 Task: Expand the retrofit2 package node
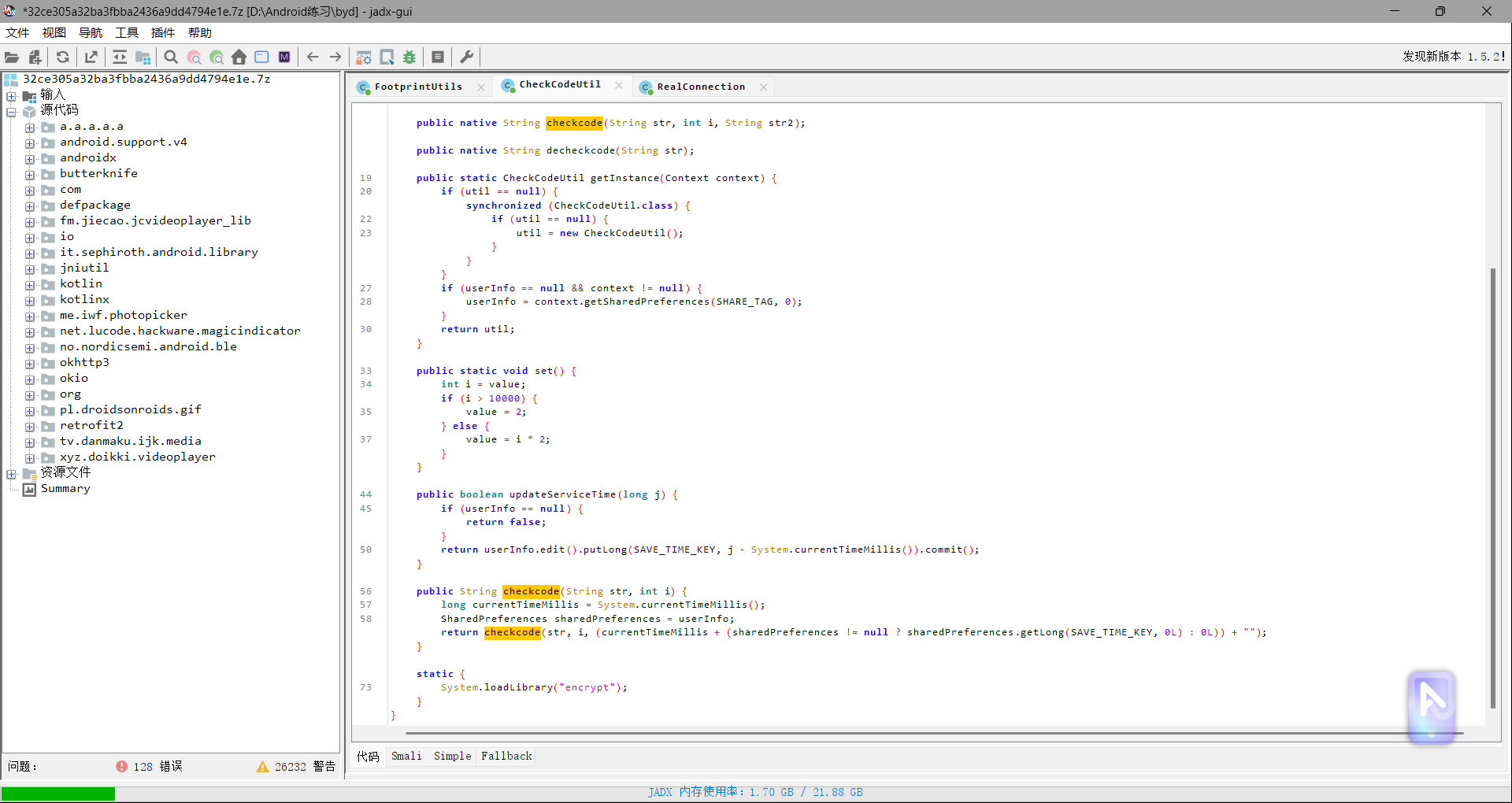(29, 427)
